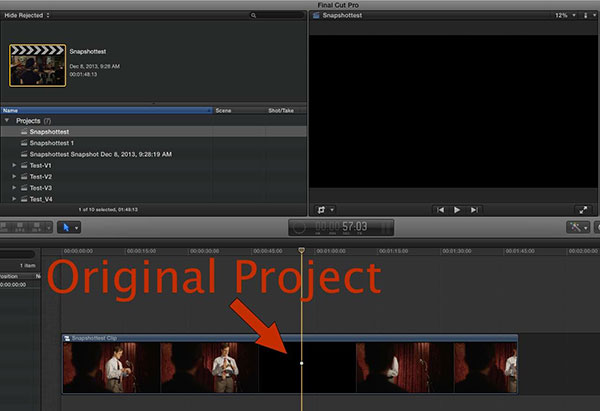Viewport: 600px width, 411px height.
Task: Click the clip icon on the Snapshottest Clip title bar
Action: tap(67, 338)
